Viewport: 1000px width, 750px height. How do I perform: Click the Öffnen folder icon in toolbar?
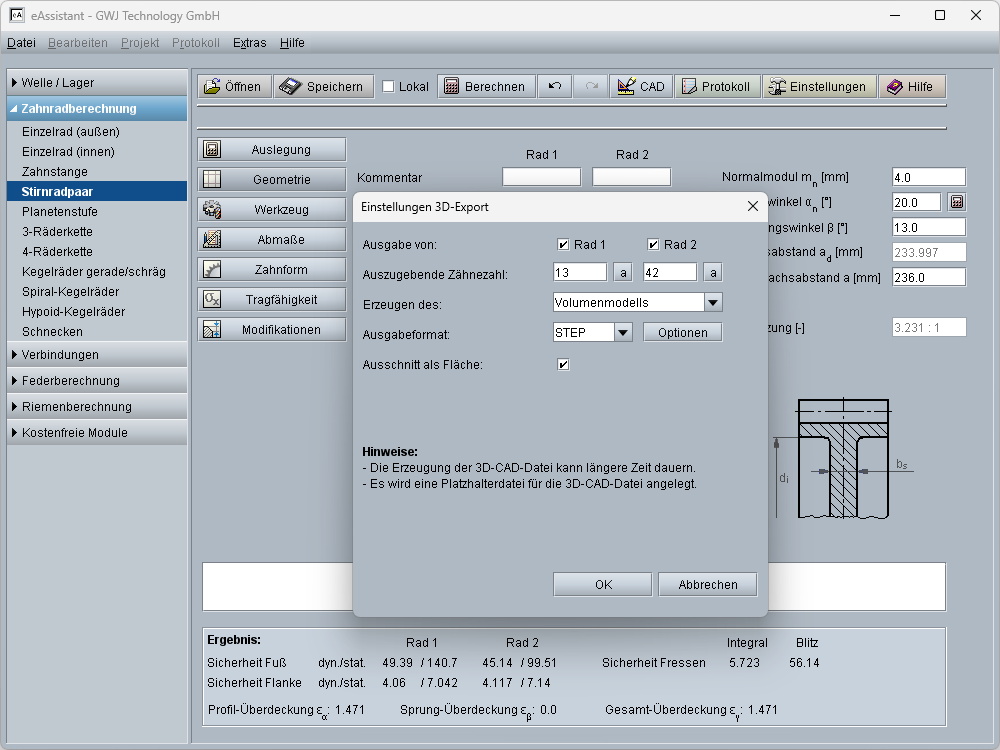[212, 87]
